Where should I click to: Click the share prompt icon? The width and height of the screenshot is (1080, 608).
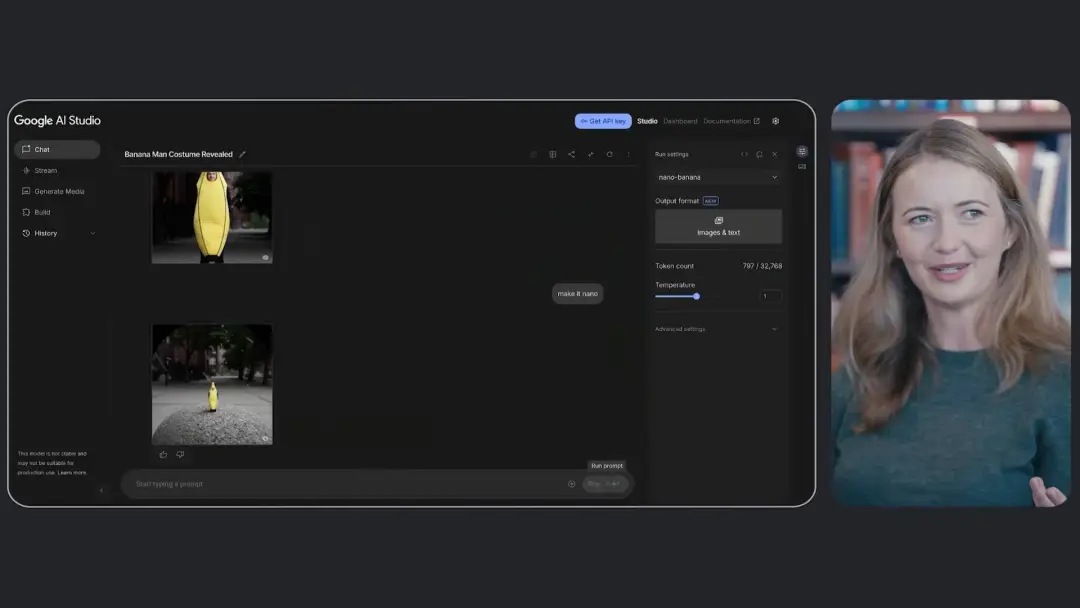pos(572,154)
